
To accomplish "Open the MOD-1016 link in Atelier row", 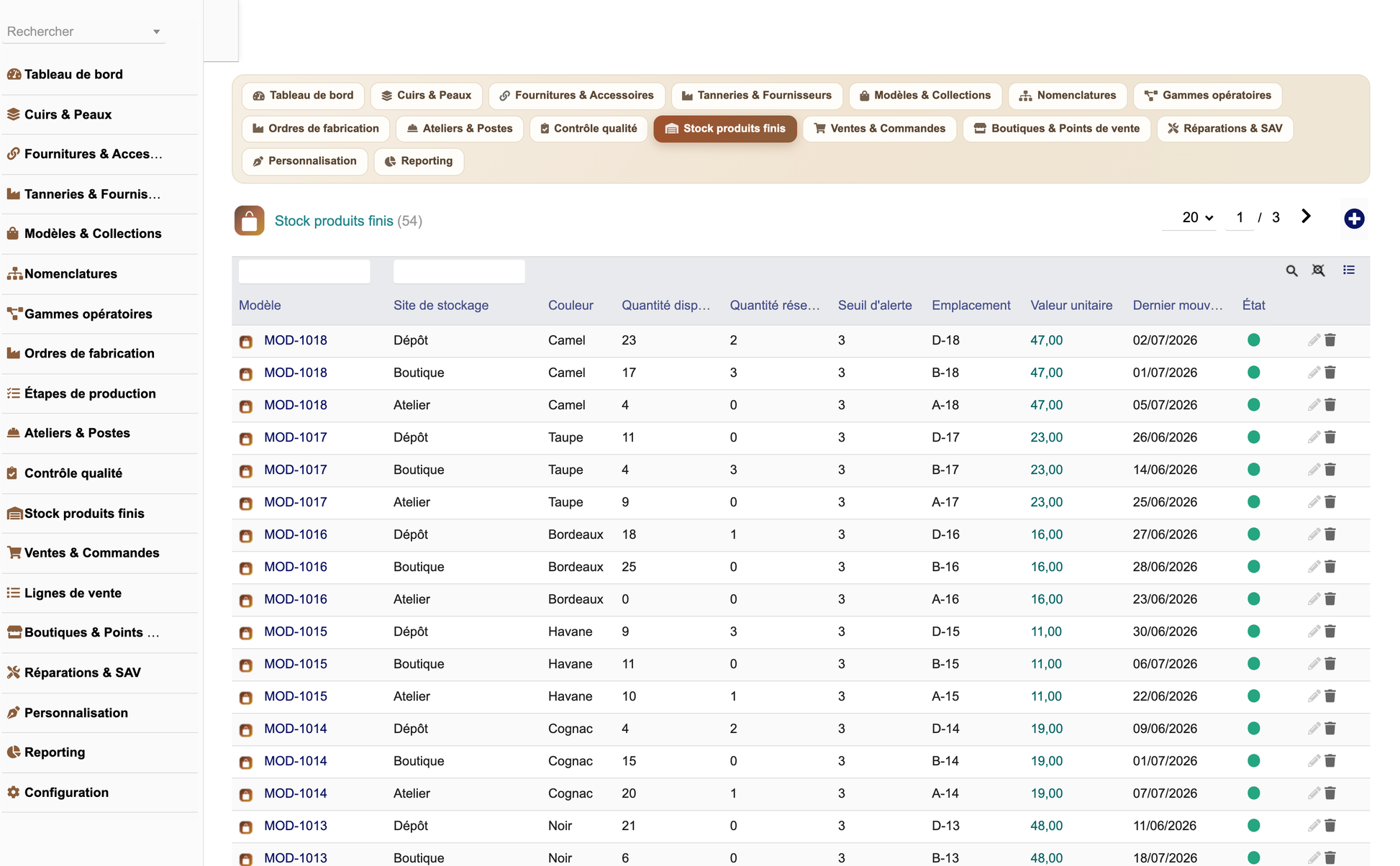I will click(x=295, y=599).
